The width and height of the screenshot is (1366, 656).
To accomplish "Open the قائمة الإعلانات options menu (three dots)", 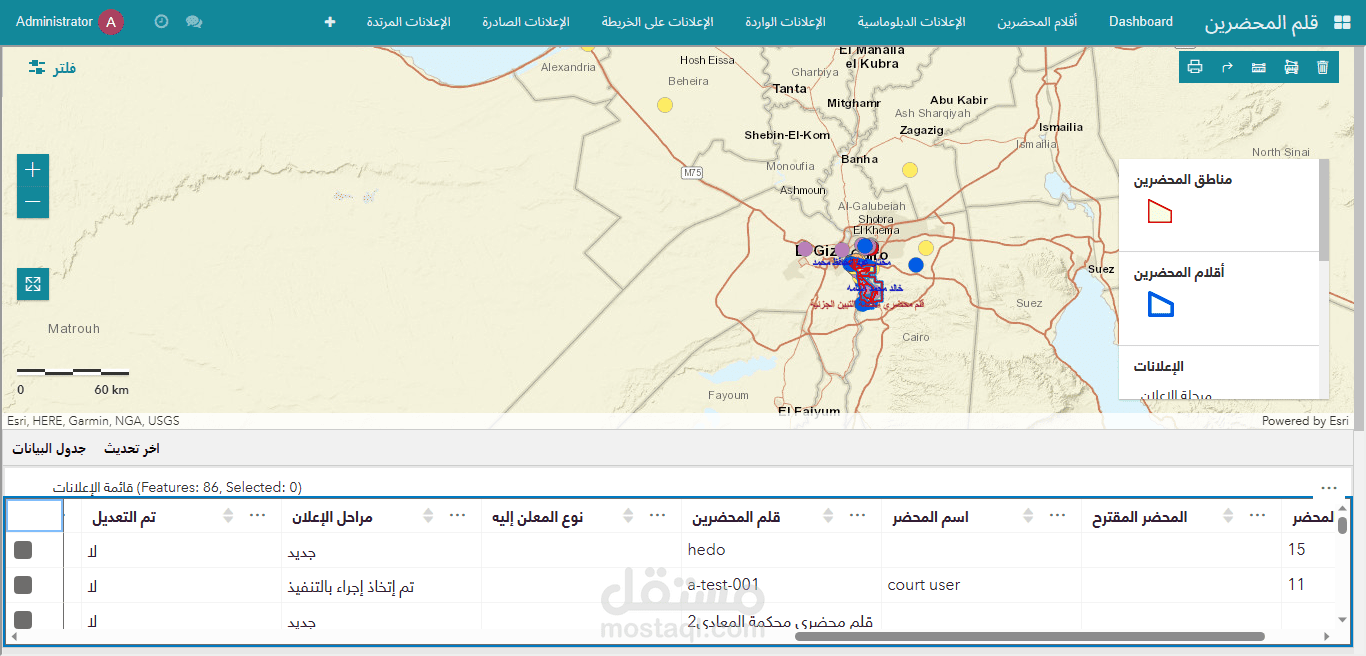I will [1329, 487].
